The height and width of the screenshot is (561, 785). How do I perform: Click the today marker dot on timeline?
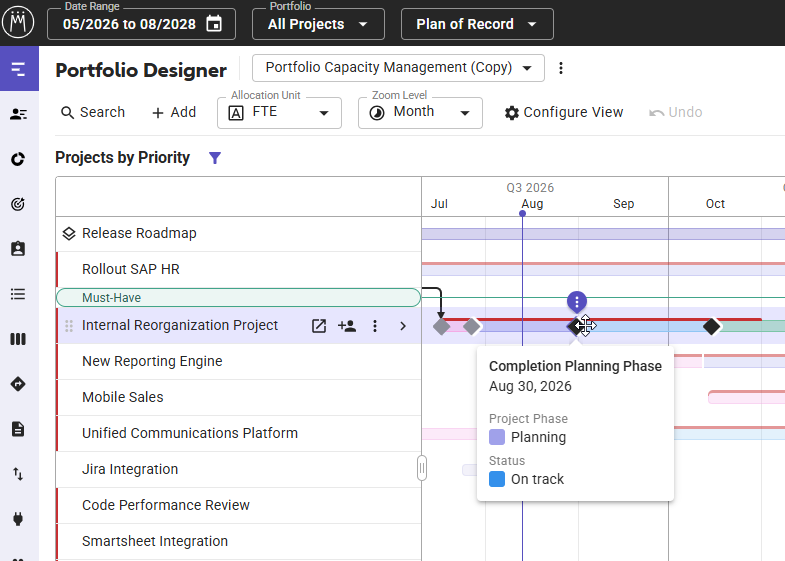[x=522, y=214]
